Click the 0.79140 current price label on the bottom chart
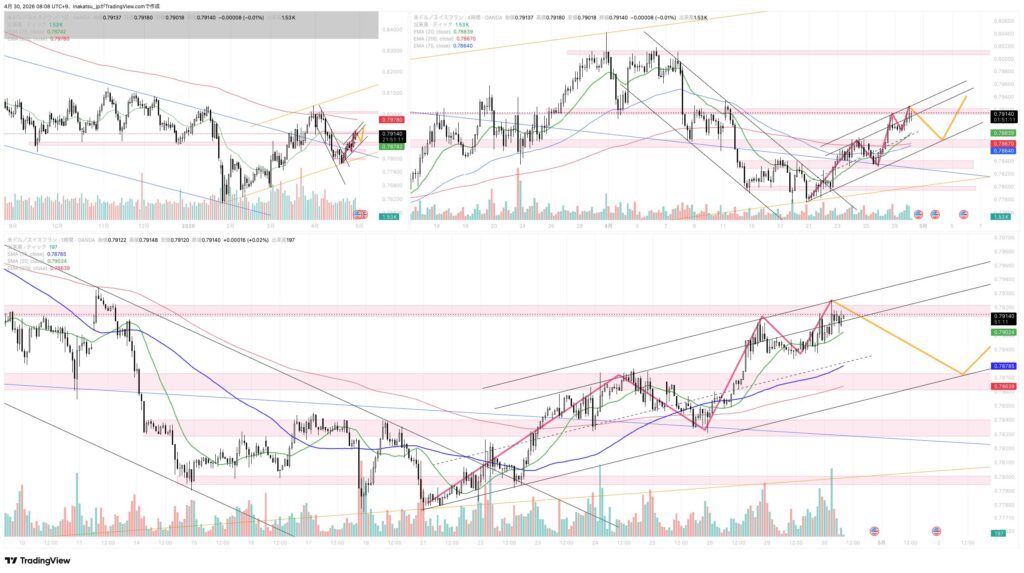Viewport: 1024px width, 573px height. tap(1004, 316)
